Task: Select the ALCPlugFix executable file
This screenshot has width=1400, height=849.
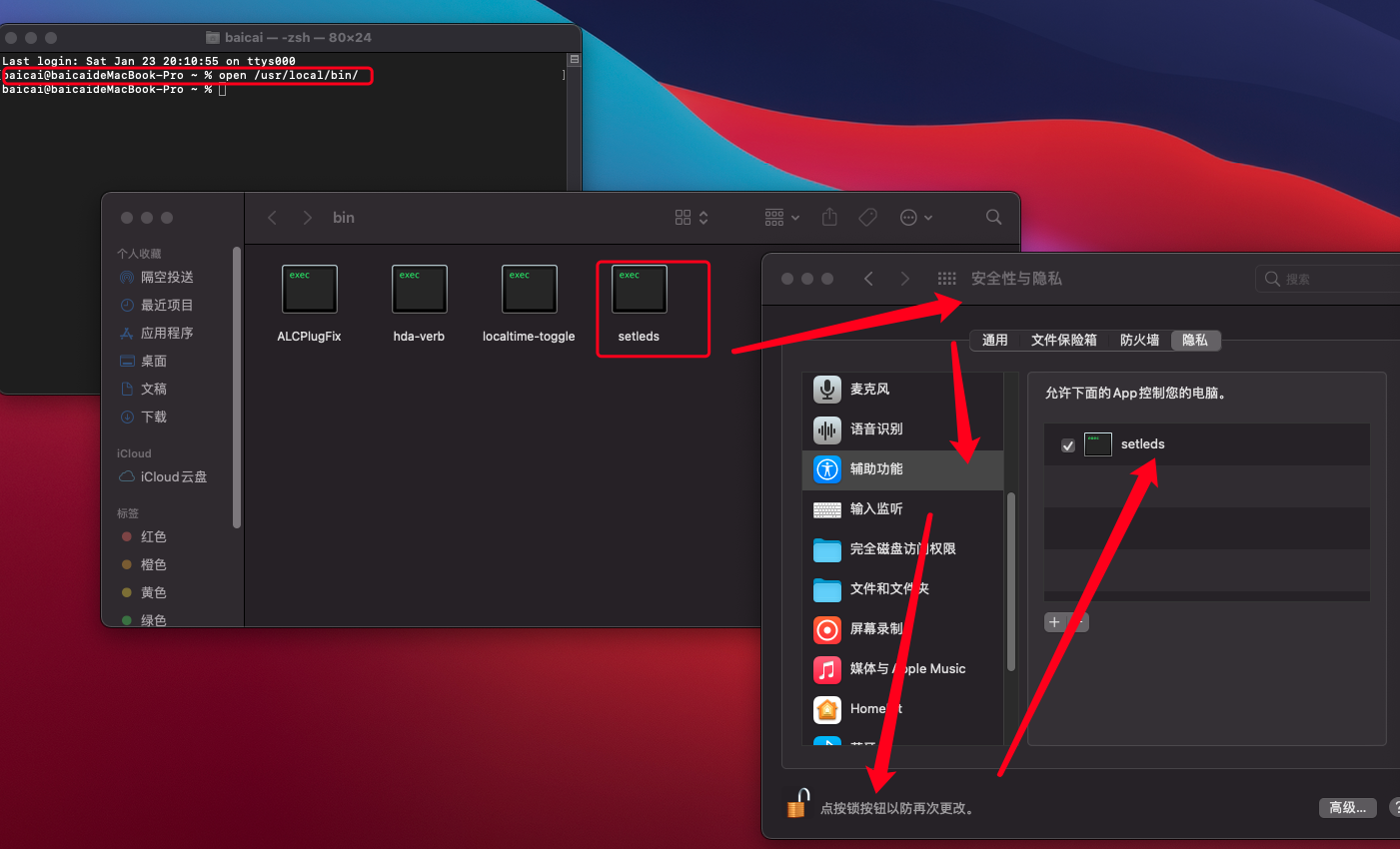Action: [x=310, y=290]
